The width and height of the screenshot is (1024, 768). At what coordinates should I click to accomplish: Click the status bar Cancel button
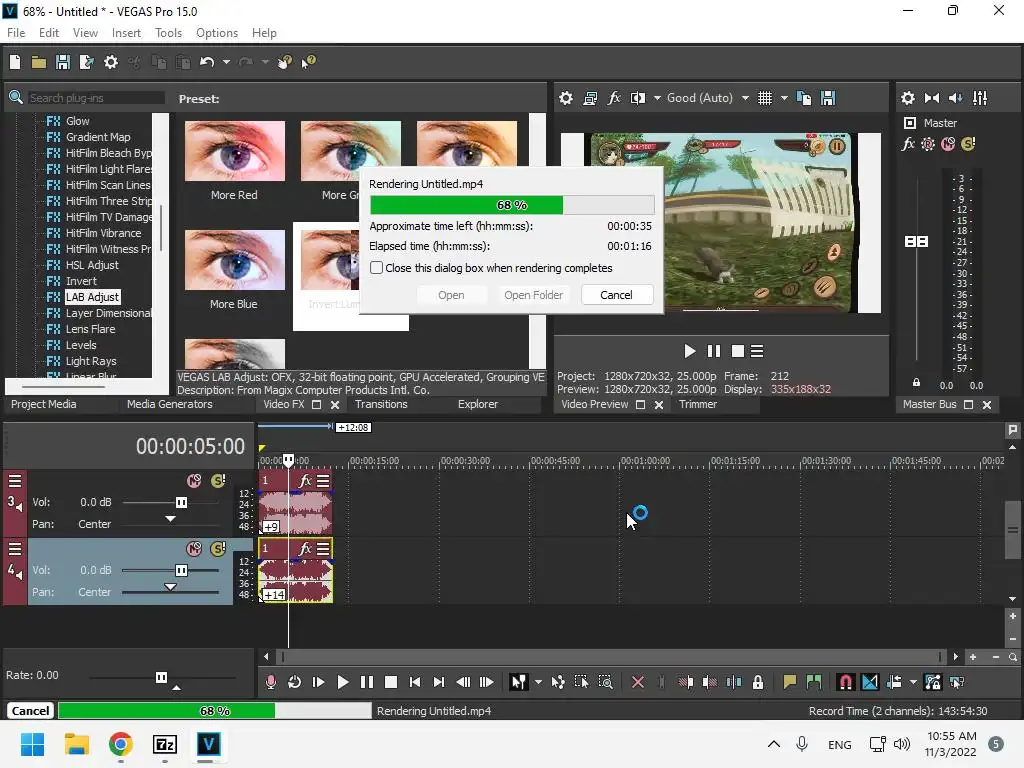tap(30, 711)
